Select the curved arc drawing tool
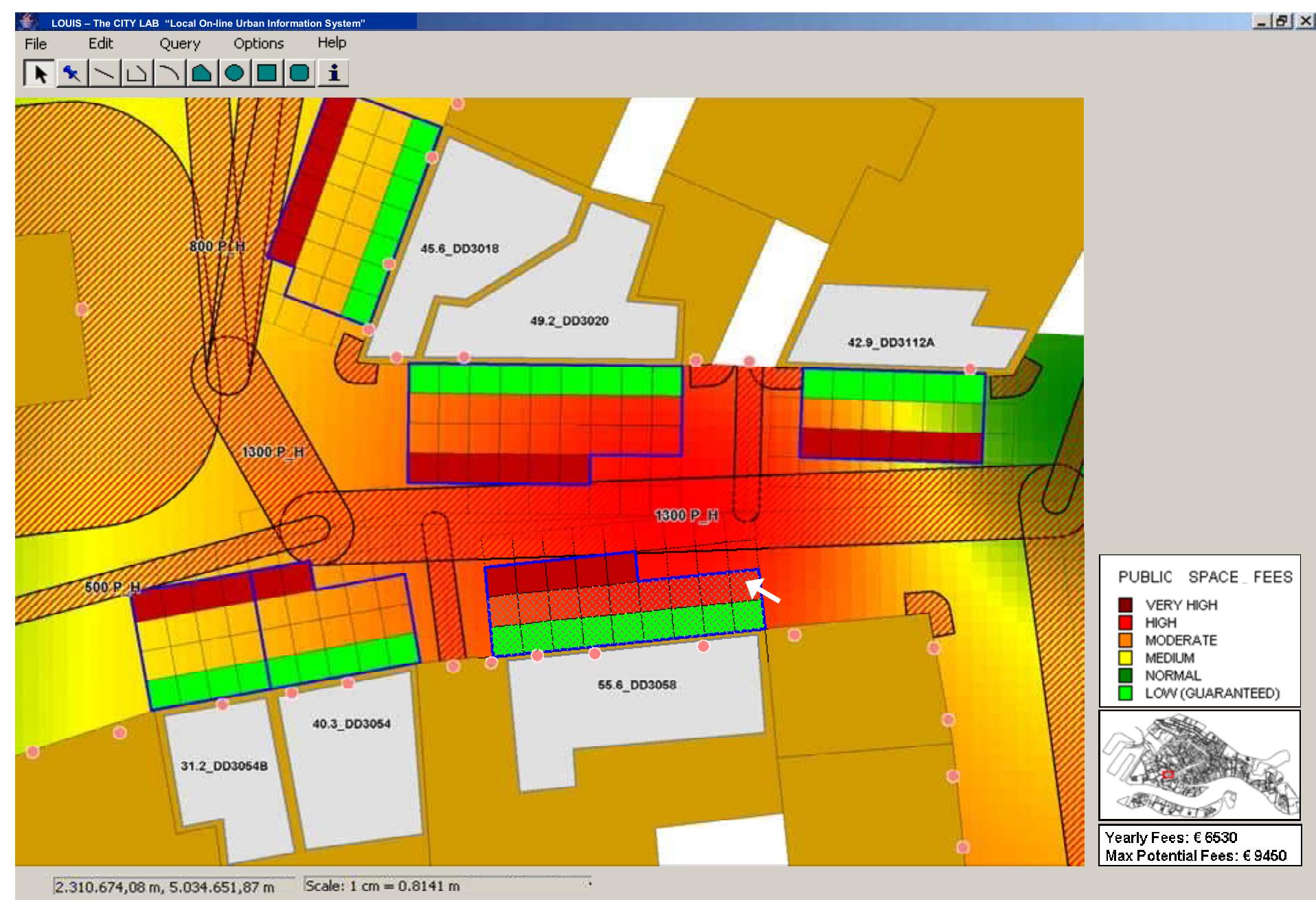The width and height of the screenshot is (1316, 900). tap(169, 73)
